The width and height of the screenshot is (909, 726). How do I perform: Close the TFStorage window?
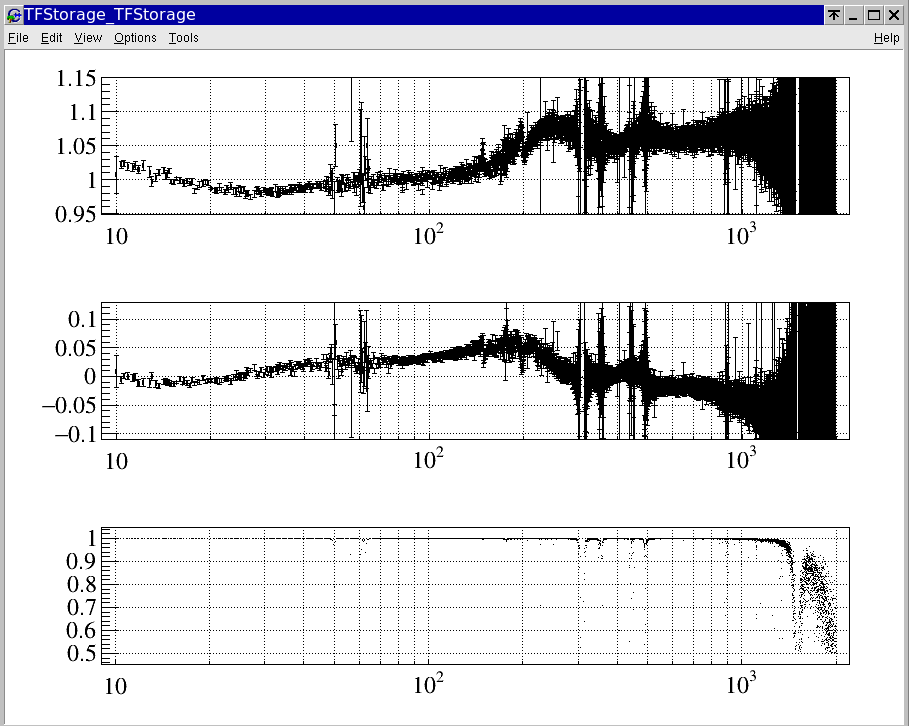click(x=893, y=15)
